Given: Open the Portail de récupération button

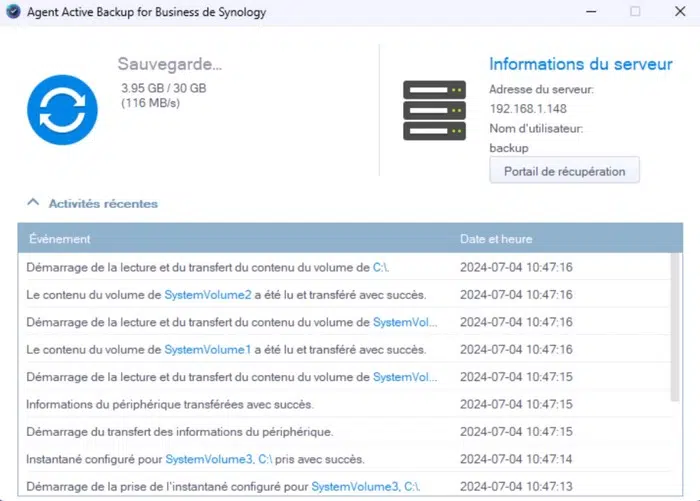Looking at the screenshot, I should pyautogui.click(x=564, y=171).
